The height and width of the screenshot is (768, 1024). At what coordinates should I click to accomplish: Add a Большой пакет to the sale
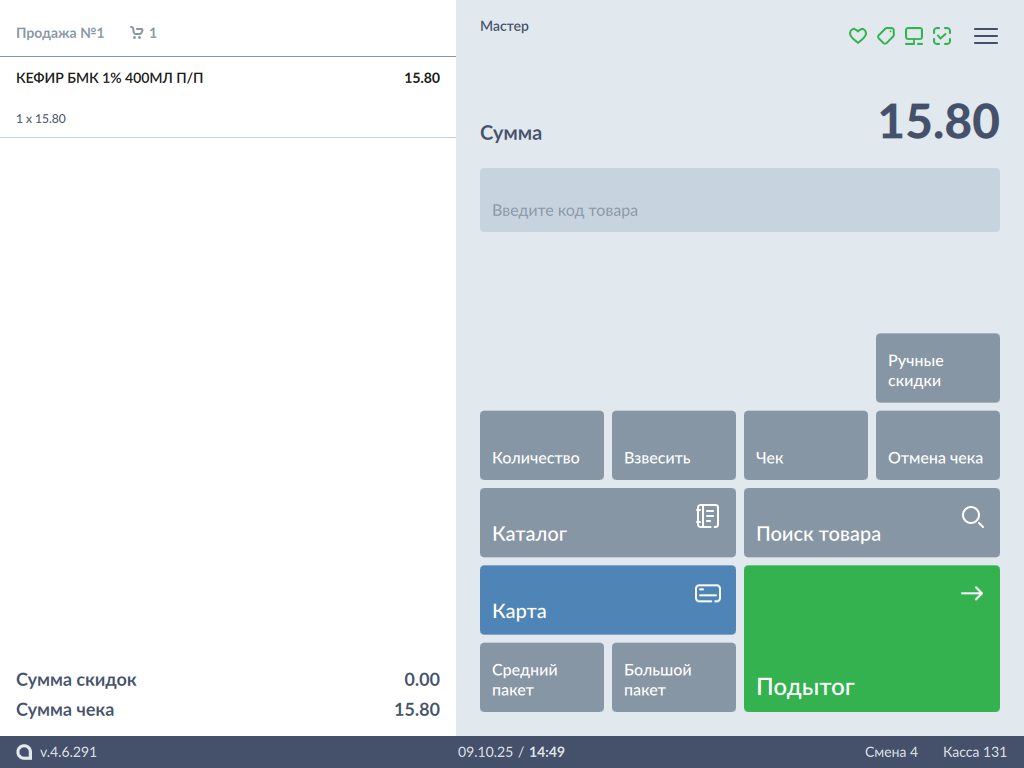(x=674, y=677)
